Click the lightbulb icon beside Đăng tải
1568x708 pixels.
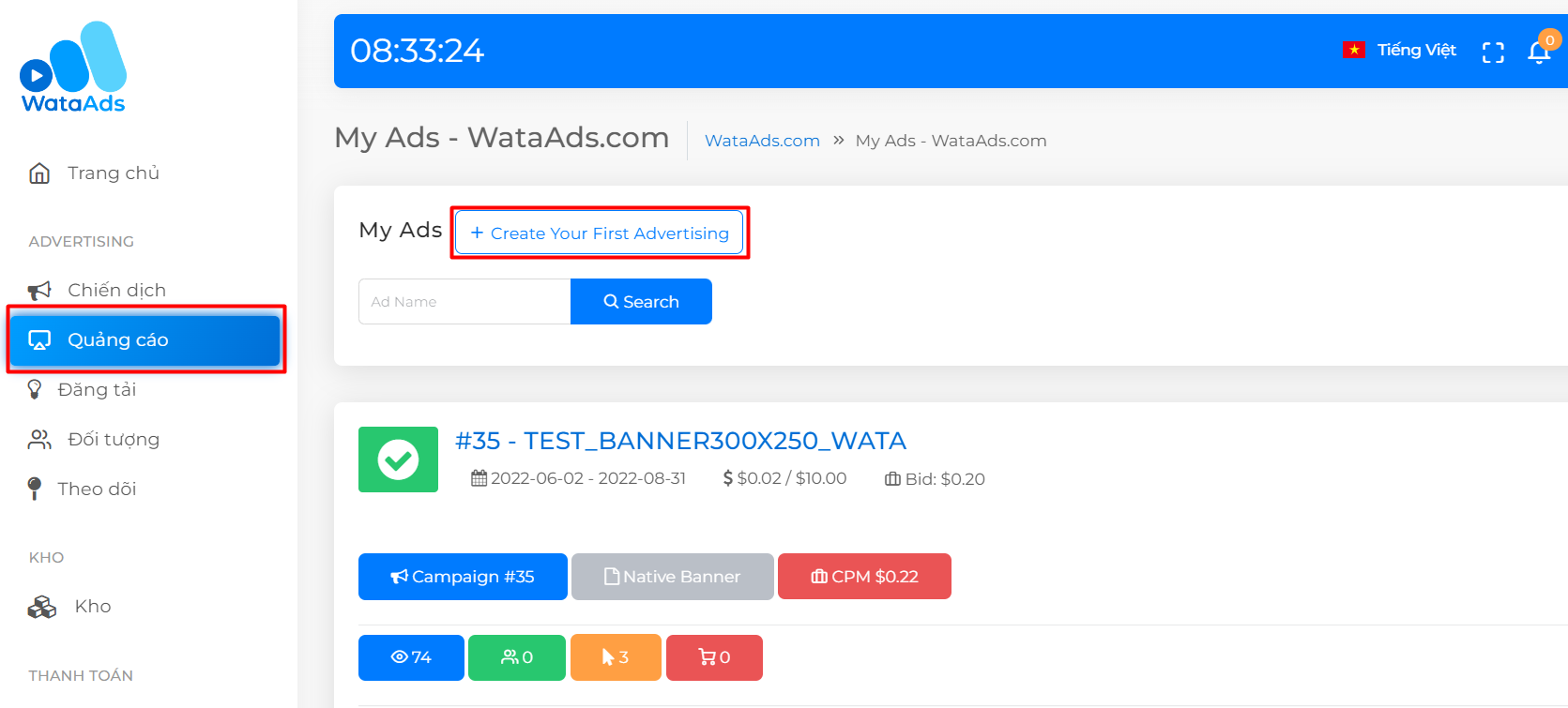[x=35, y=389]
